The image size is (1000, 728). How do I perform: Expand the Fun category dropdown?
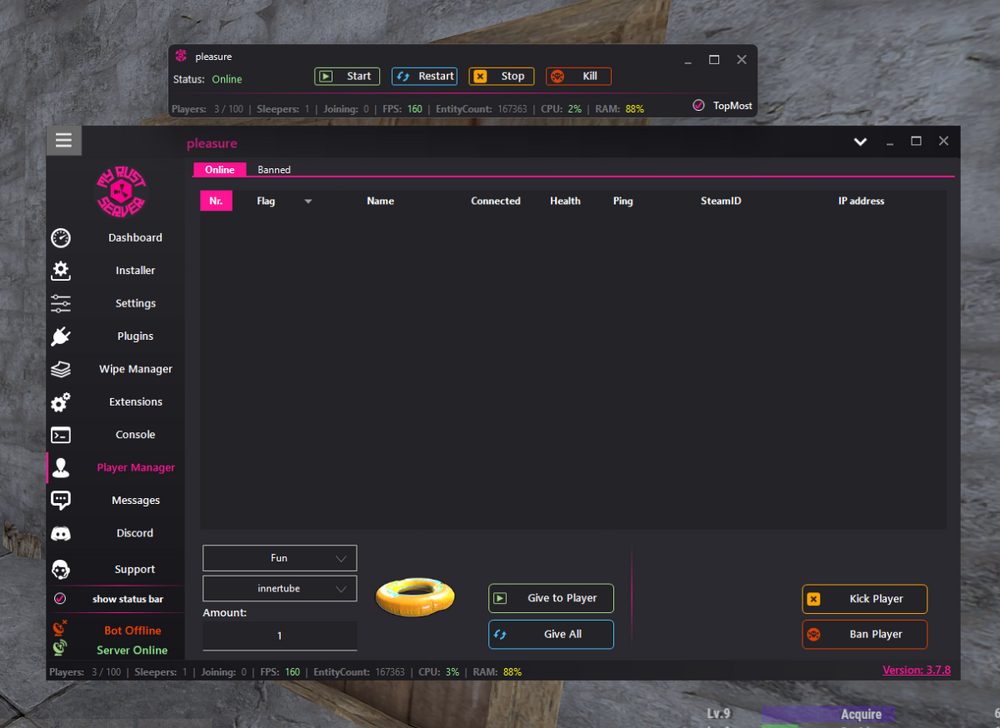pyautogui.click(x=280, y=558)
